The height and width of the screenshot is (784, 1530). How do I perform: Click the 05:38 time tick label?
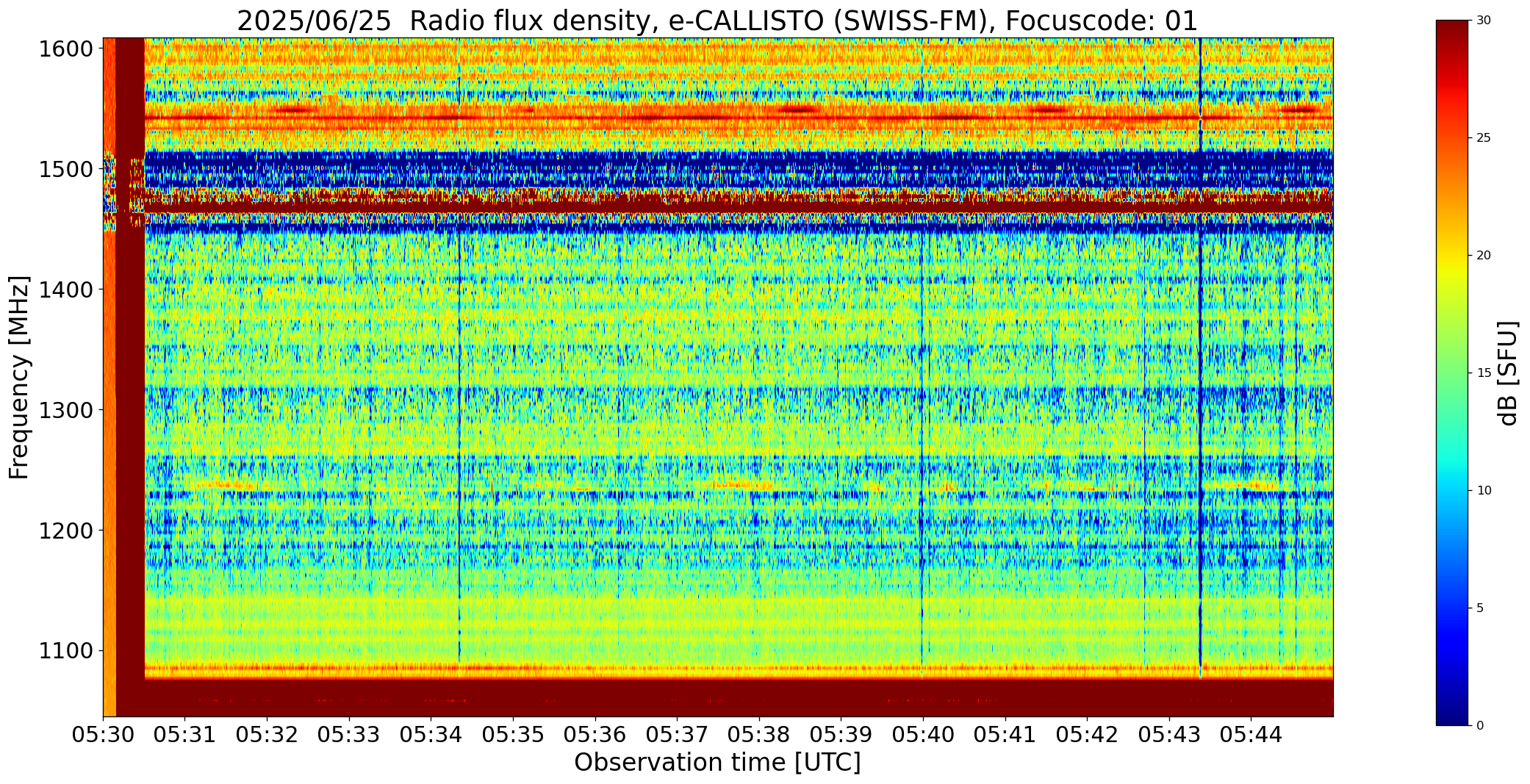pos(759,734)
